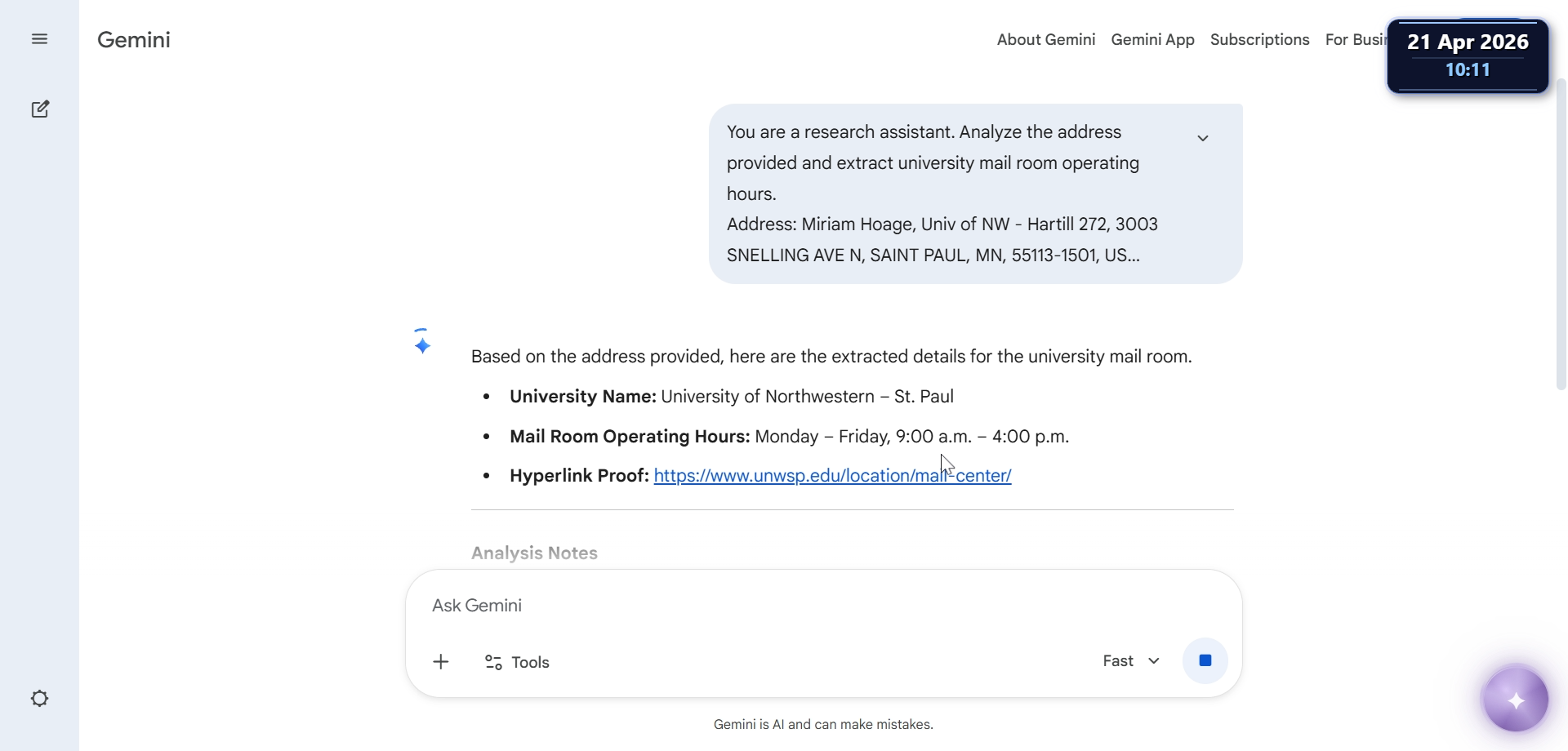Start a new chat with pencil icon
1568x751 pixels.
(x=40, y=109)
